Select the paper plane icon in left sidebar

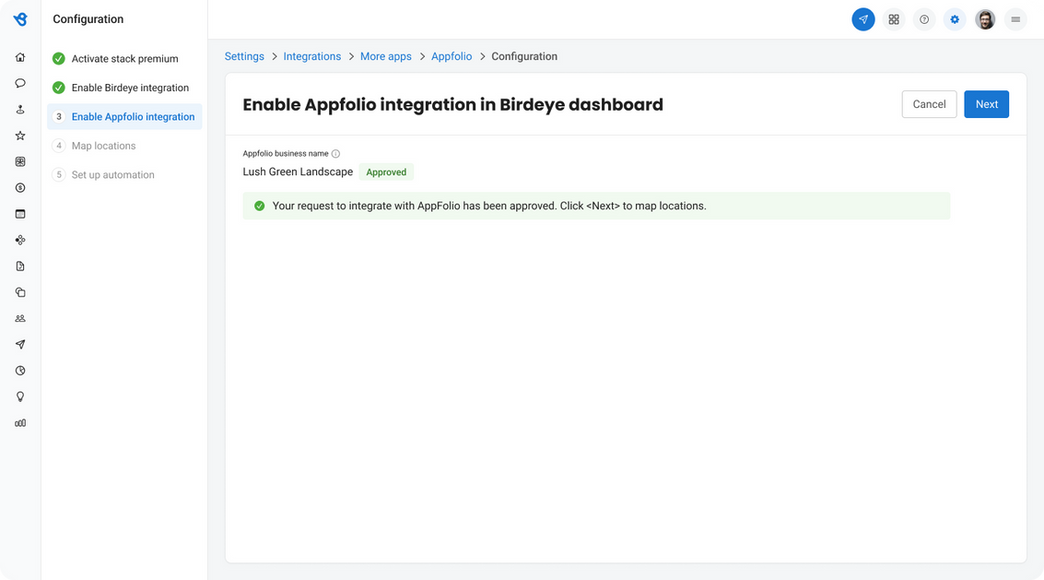click(x=20, y=344)
